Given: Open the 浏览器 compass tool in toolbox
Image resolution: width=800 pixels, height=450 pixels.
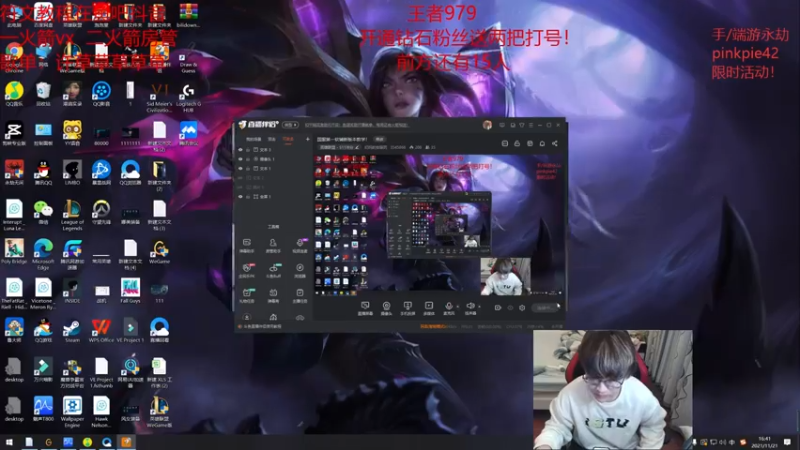Looking at the screenshot, I should [x=299, y=270].
